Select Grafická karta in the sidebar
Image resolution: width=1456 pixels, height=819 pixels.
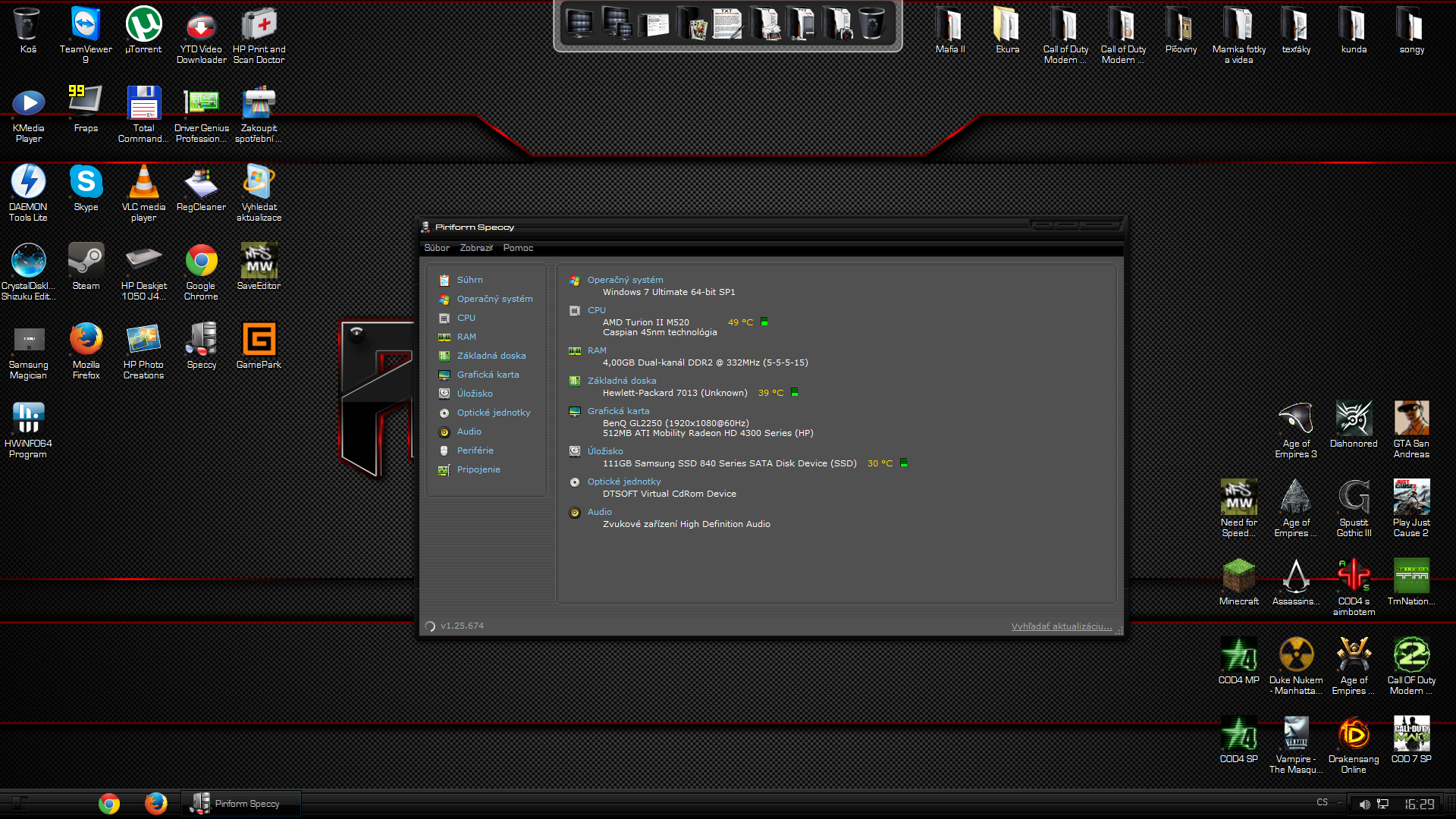coord(488,375)
